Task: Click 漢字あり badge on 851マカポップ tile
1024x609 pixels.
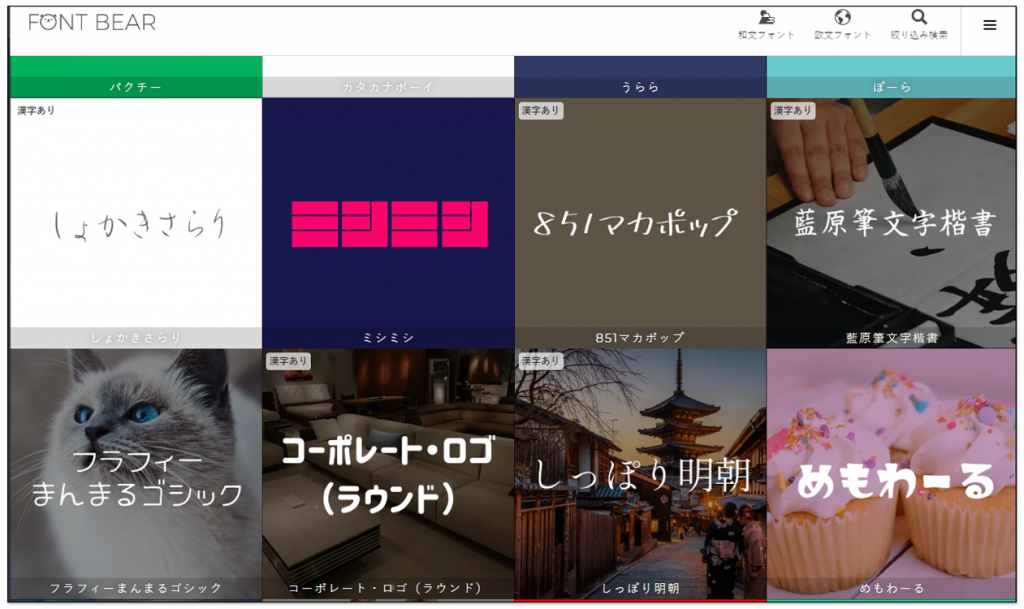Action: 540,111
